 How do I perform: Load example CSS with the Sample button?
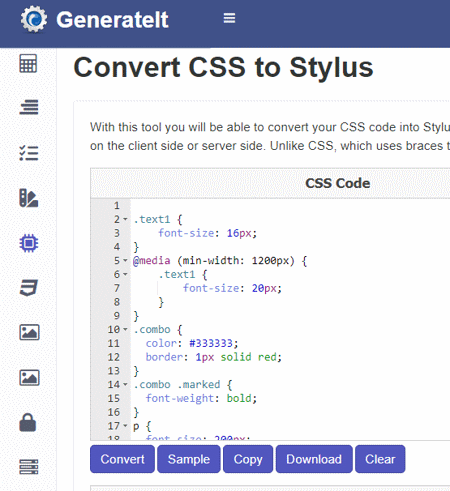(189, 459)
